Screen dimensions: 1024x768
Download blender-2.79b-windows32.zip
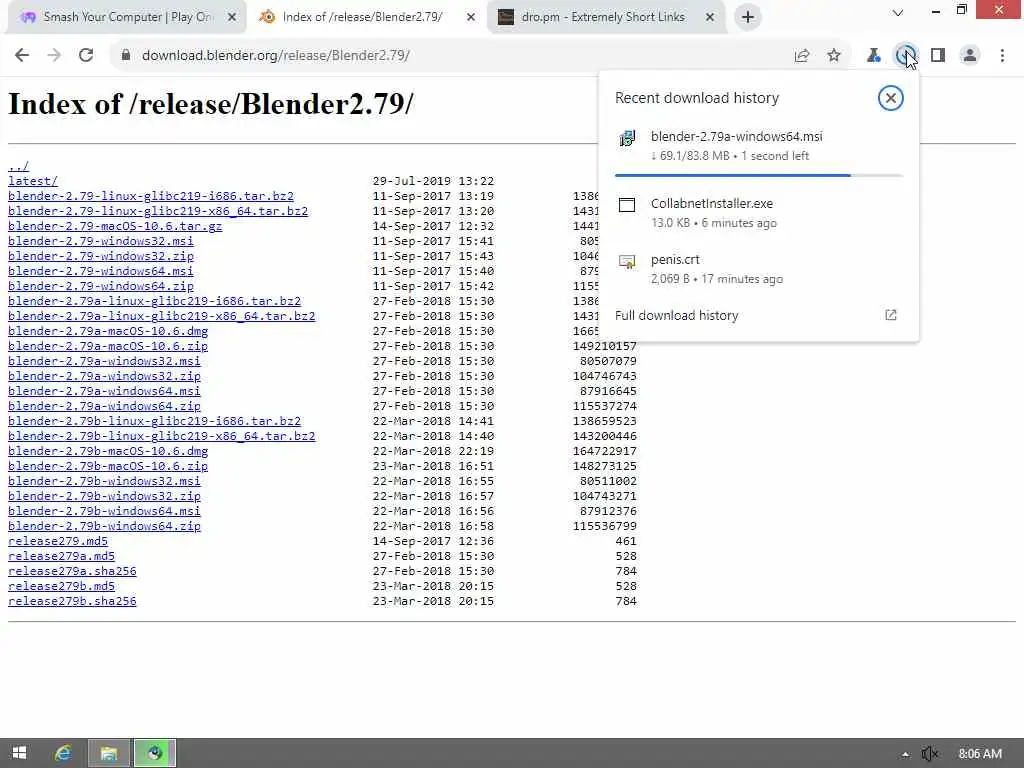click(x=104, y=496)
